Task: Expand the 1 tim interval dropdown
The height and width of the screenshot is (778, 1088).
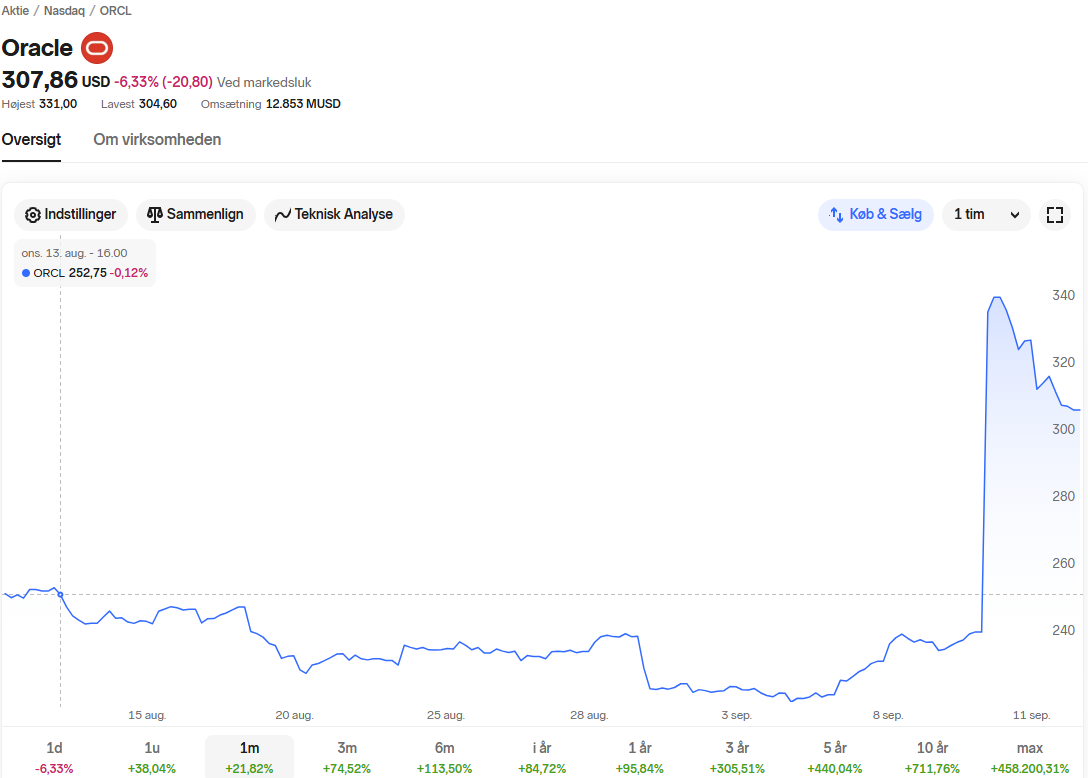Action: (986, 214)
